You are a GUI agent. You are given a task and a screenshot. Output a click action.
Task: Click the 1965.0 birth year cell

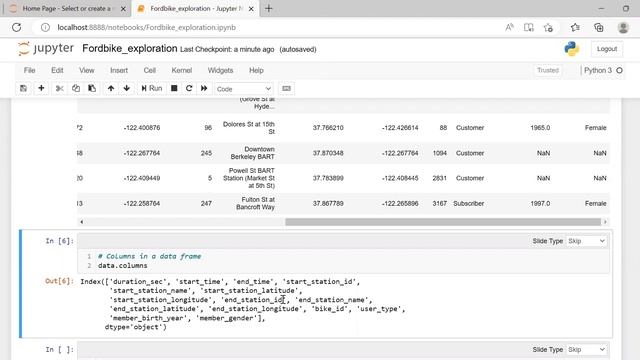click(540, 128)
